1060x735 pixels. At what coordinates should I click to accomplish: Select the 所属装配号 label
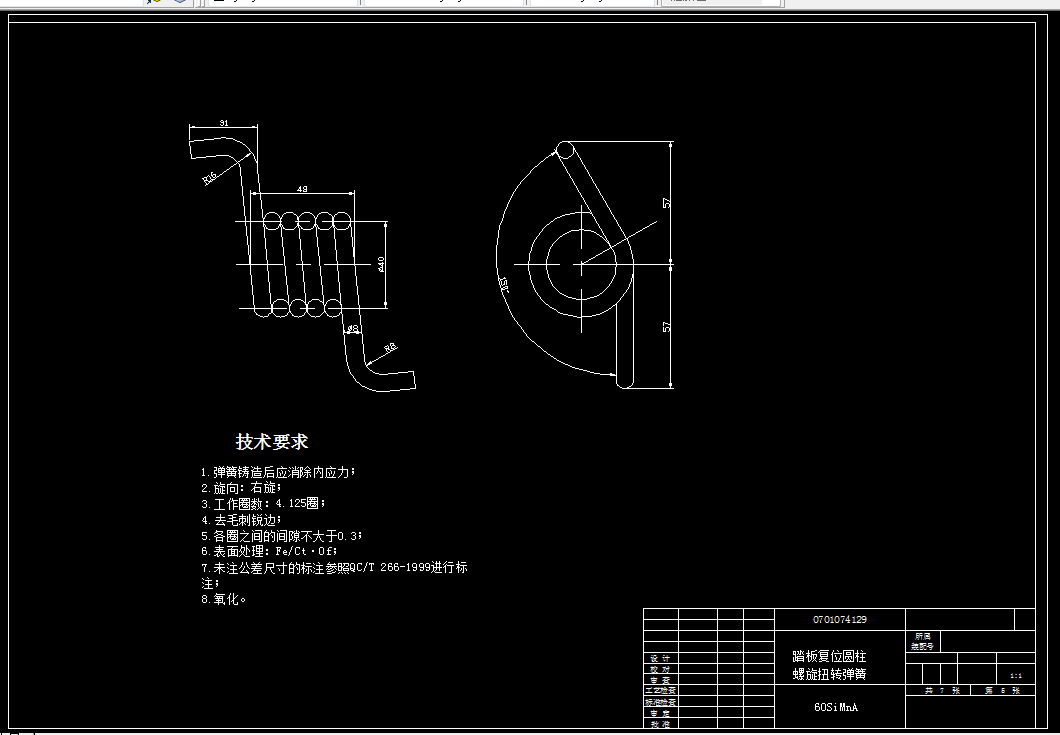tap(923, 642)
